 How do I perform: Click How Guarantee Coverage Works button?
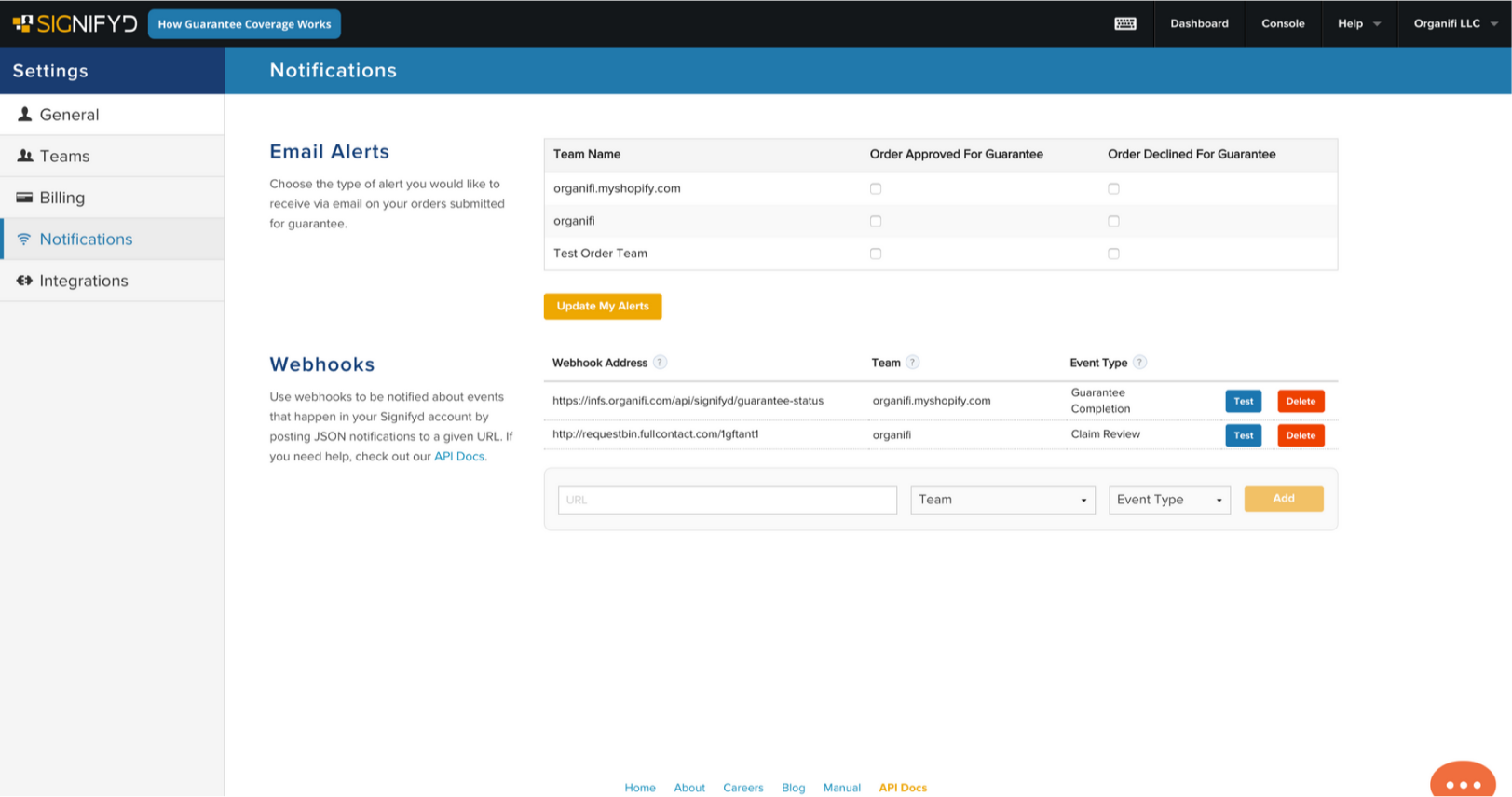[x=244, y=24]
